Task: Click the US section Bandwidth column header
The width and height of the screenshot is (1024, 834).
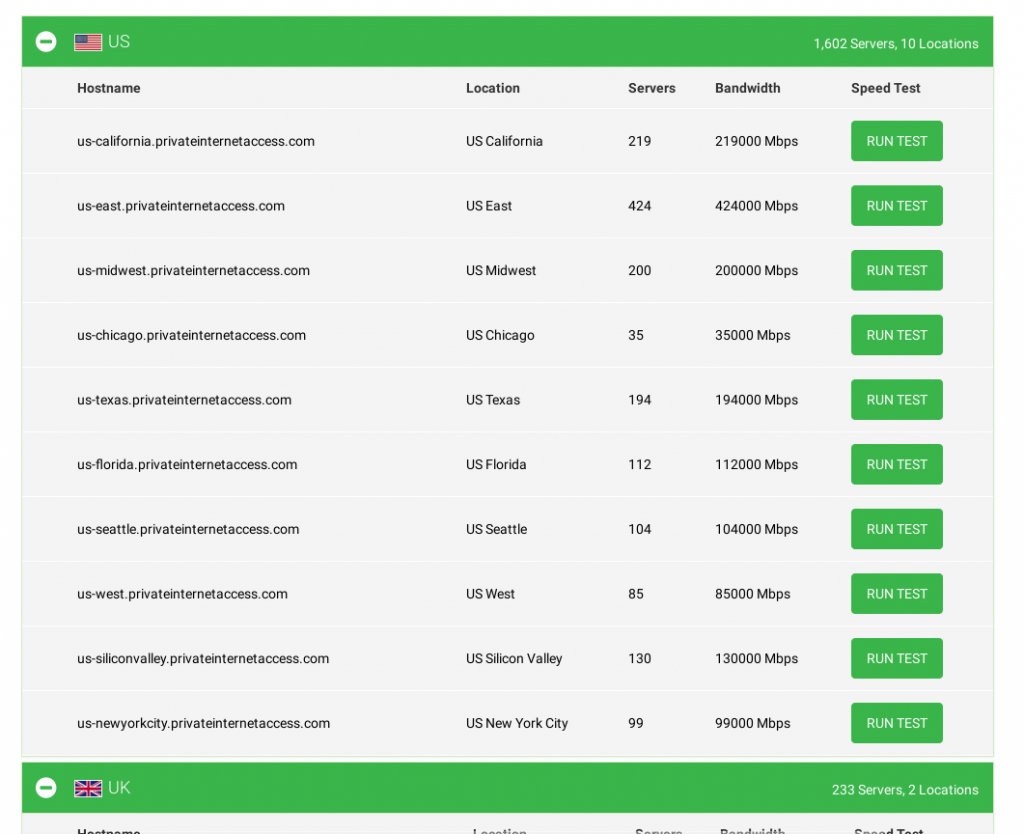Action: pyautogui.click(x=748, y=88)
